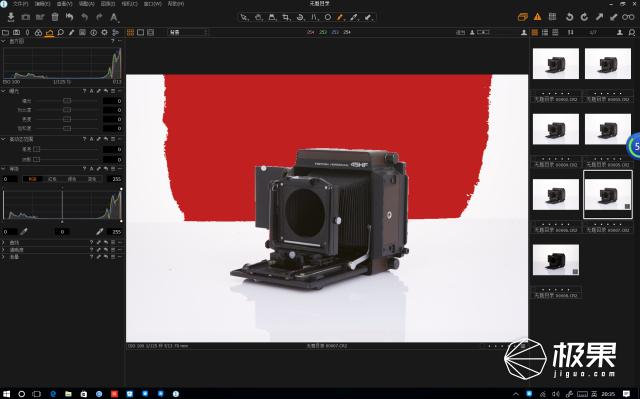Expand the Vignetting panel chevron
Screen dimensions: 640x399
[x=4, y=257]
